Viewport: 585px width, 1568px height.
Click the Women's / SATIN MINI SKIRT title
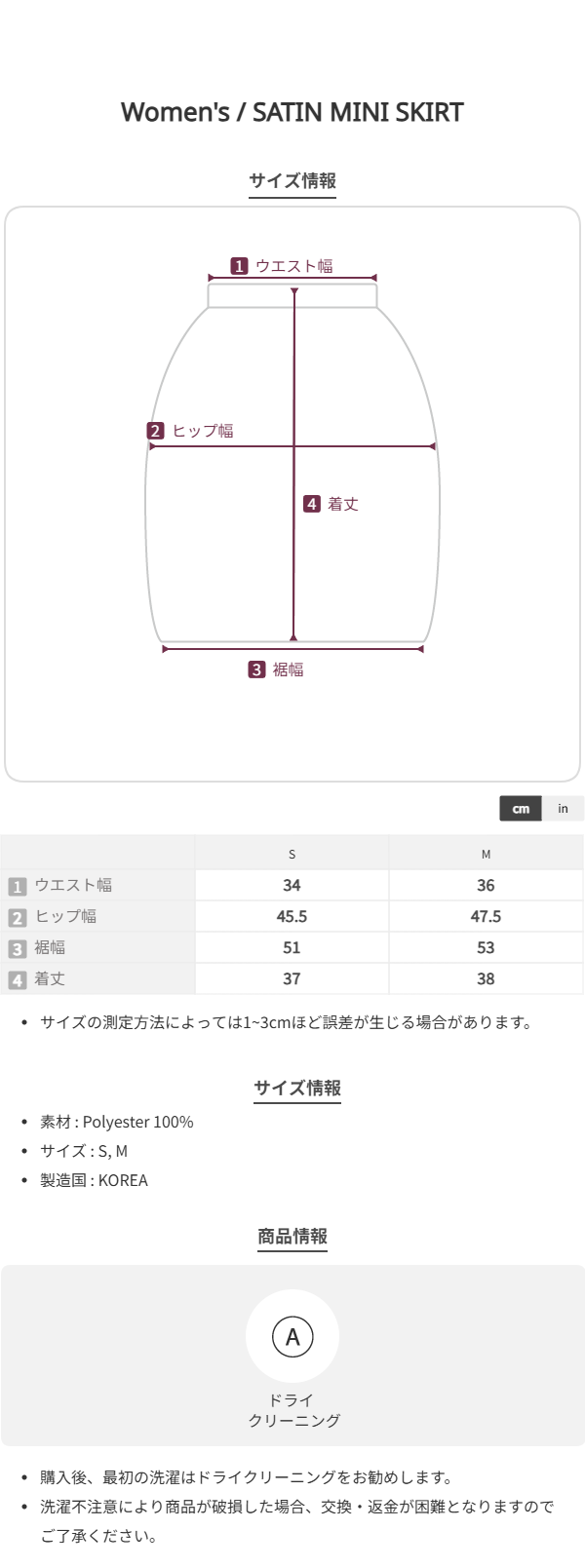point(292,112)
